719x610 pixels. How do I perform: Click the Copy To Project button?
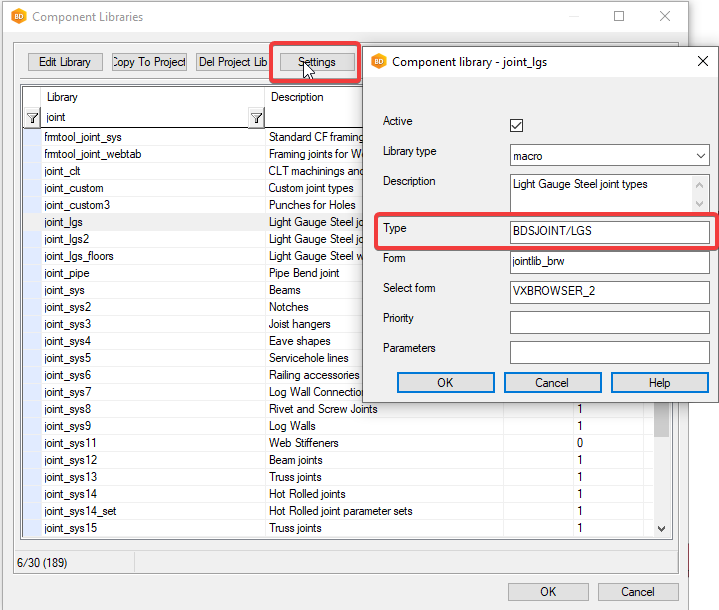tap(149, 62)
